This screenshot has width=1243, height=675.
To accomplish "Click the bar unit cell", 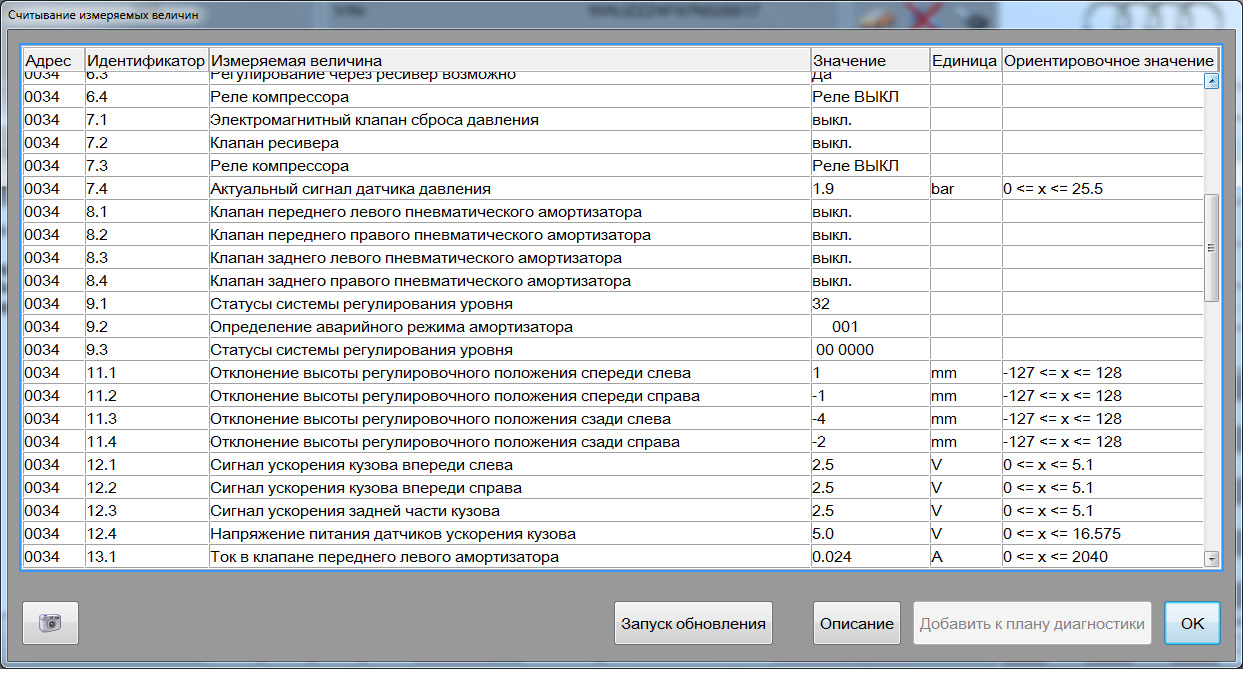I will coord(966,189).
